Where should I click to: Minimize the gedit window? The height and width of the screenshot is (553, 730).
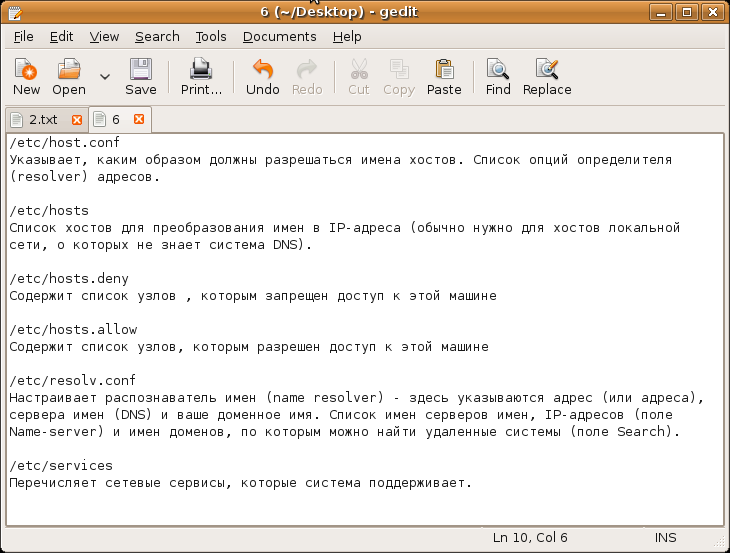pyautogui.click(x=661, y=12)
